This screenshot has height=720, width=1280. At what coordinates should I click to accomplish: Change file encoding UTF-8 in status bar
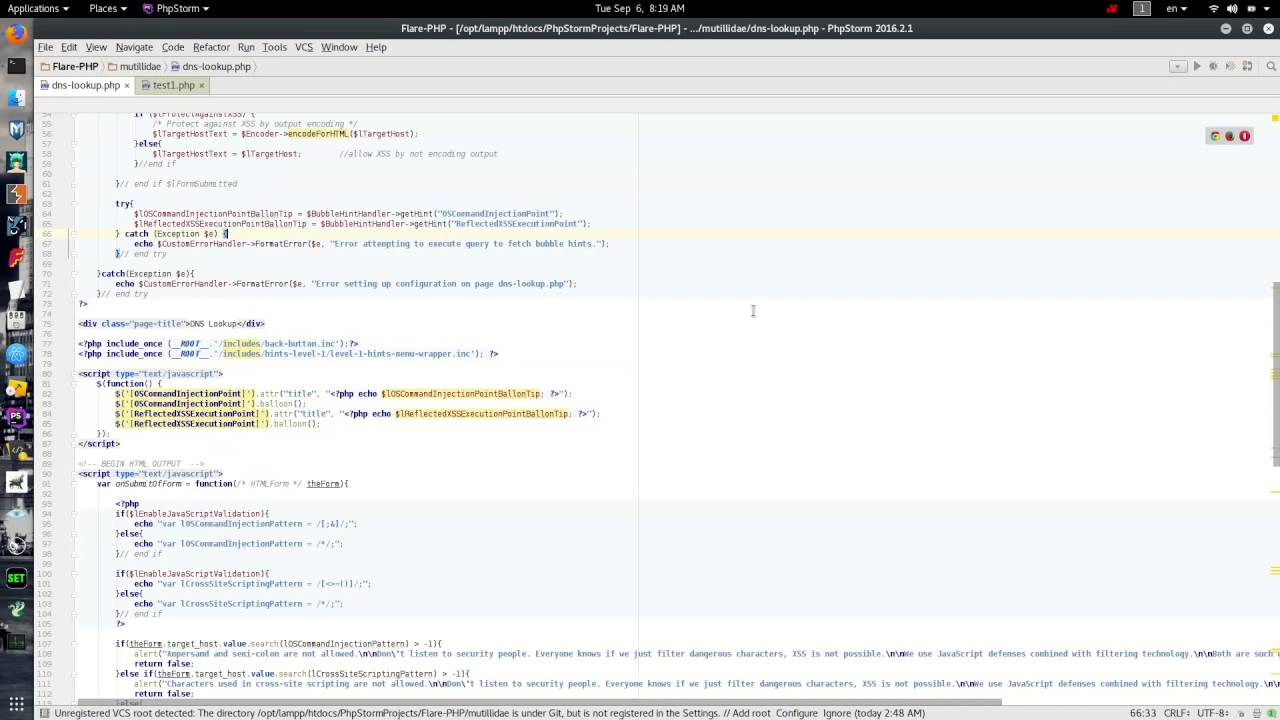click(1212, 713)
